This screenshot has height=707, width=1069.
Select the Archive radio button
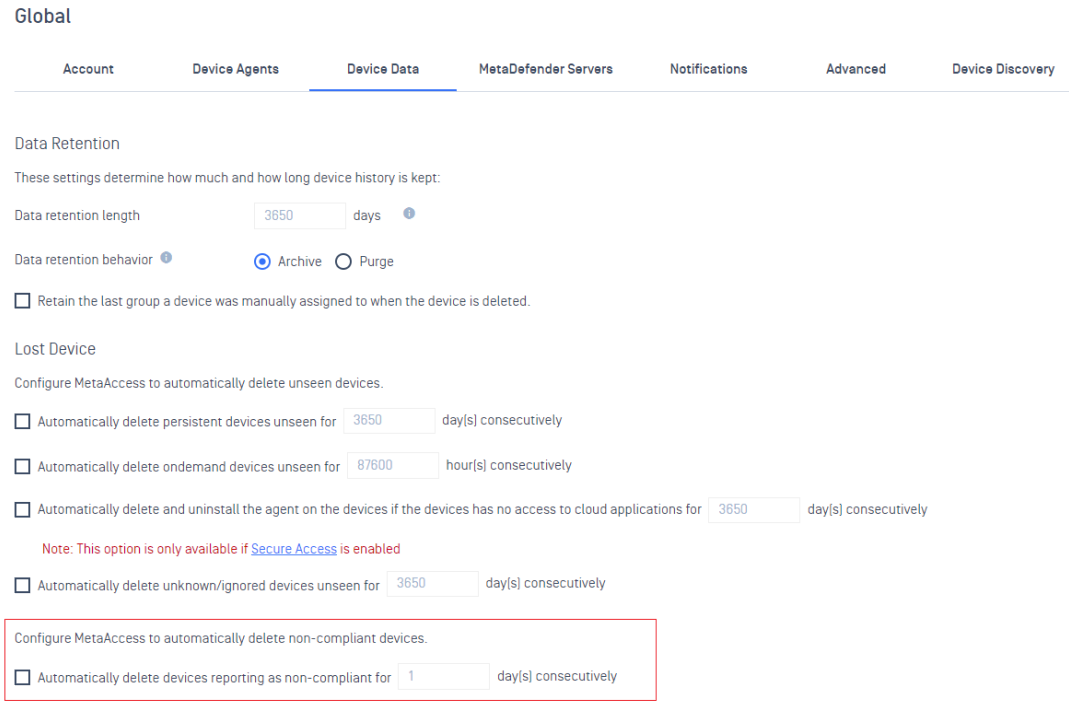click(262, 262)
